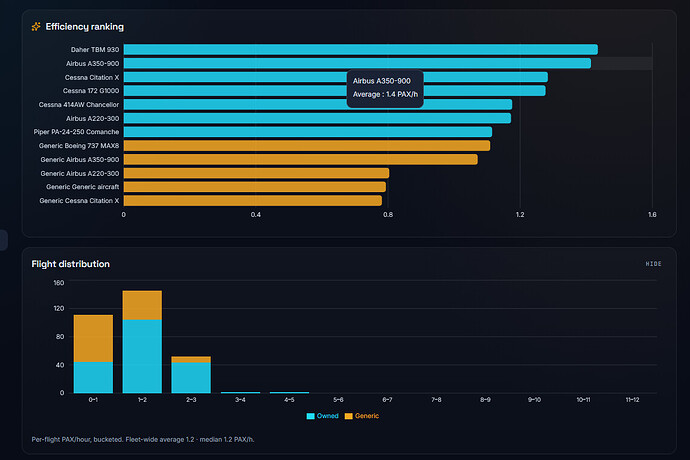Click the '1.2' x-axis tick label

click(x=520, y=215)
